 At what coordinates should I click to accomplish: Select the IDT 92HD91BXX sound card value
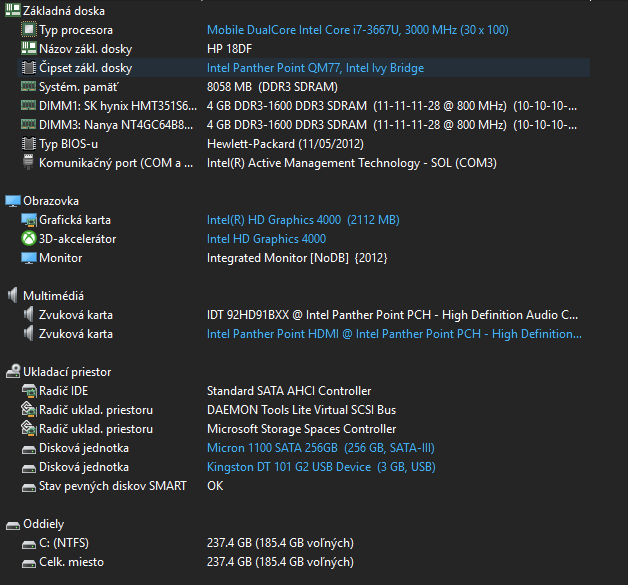pyautogui.click(x=392, y=315)
